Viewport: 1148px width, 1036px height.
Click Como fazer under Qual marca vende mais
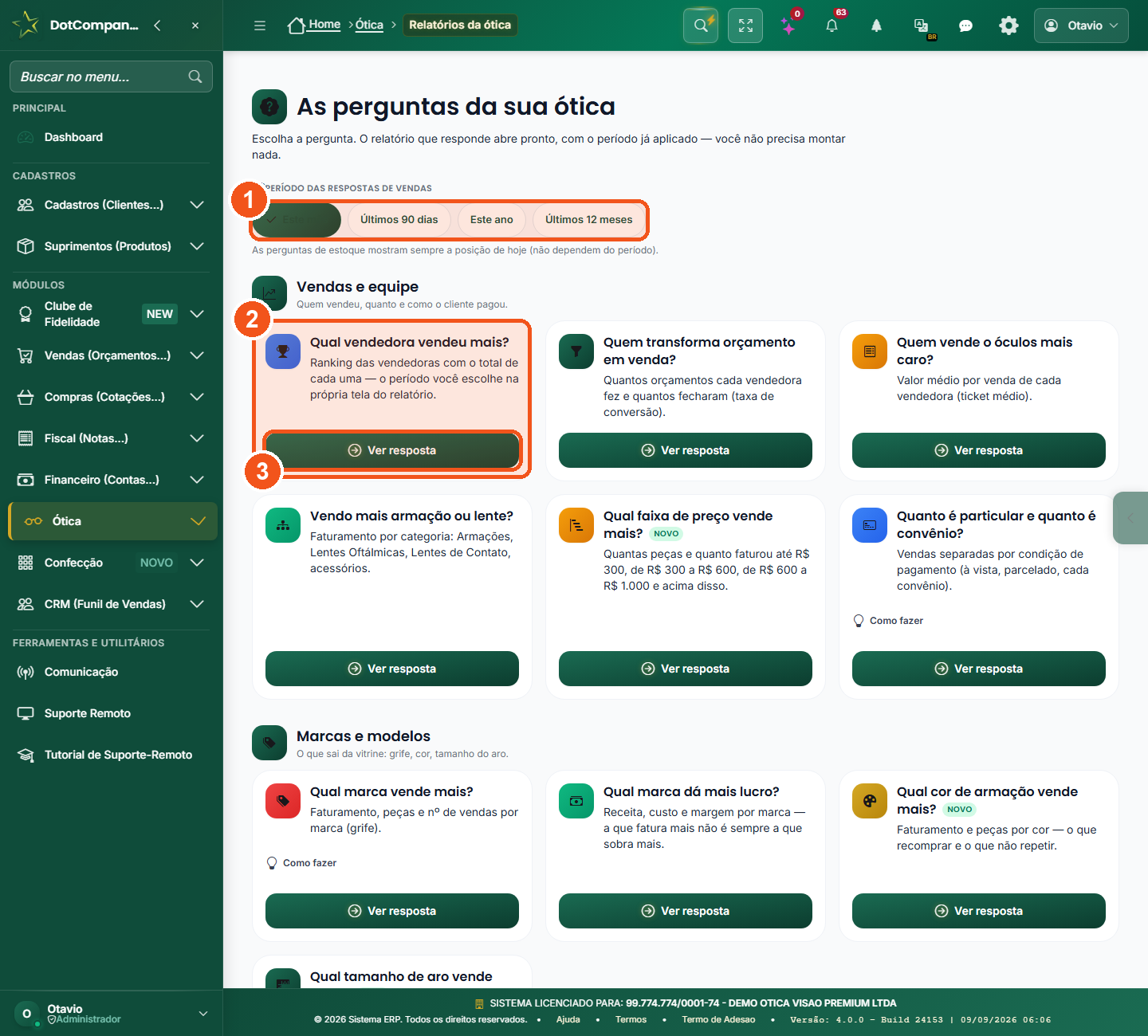301,863
